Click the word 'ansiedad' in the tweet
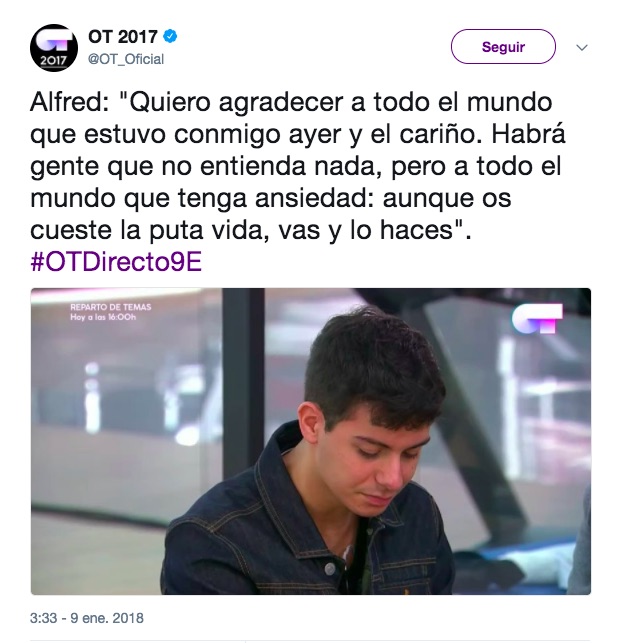Viewport: 626px width, 643px height. [x=314, y=198]
